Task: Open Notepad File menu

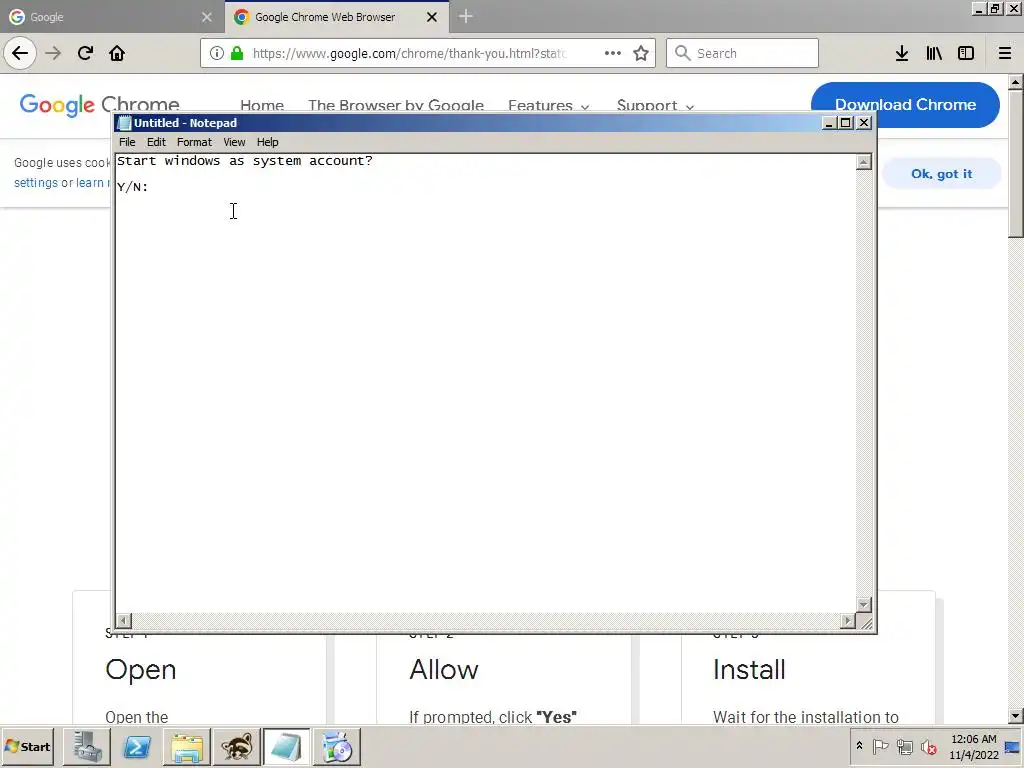Action: pyautogui.click(x=127, y=142)
